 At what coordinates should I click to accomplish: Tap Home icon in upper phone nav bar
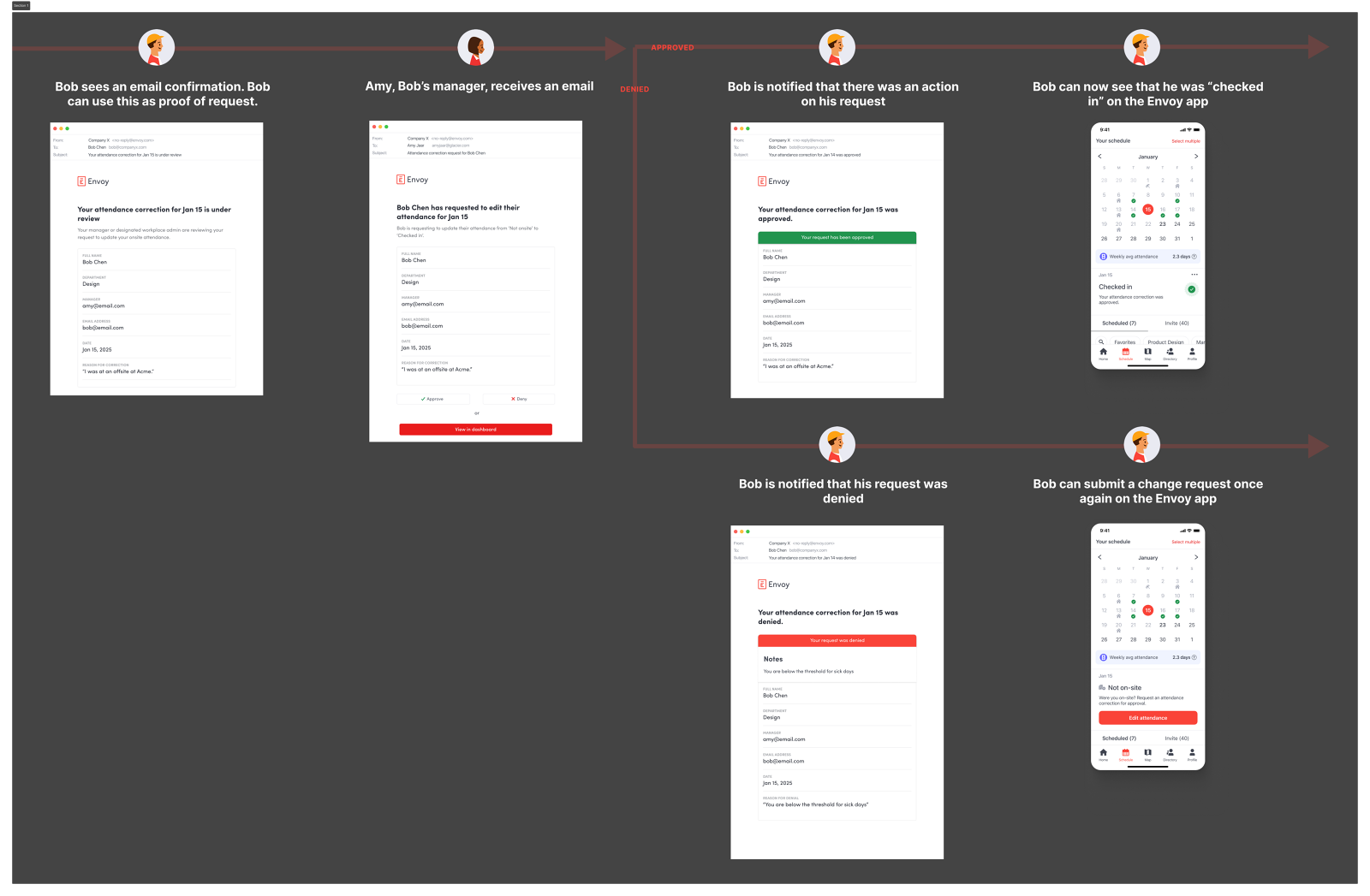coord(1103,353)
